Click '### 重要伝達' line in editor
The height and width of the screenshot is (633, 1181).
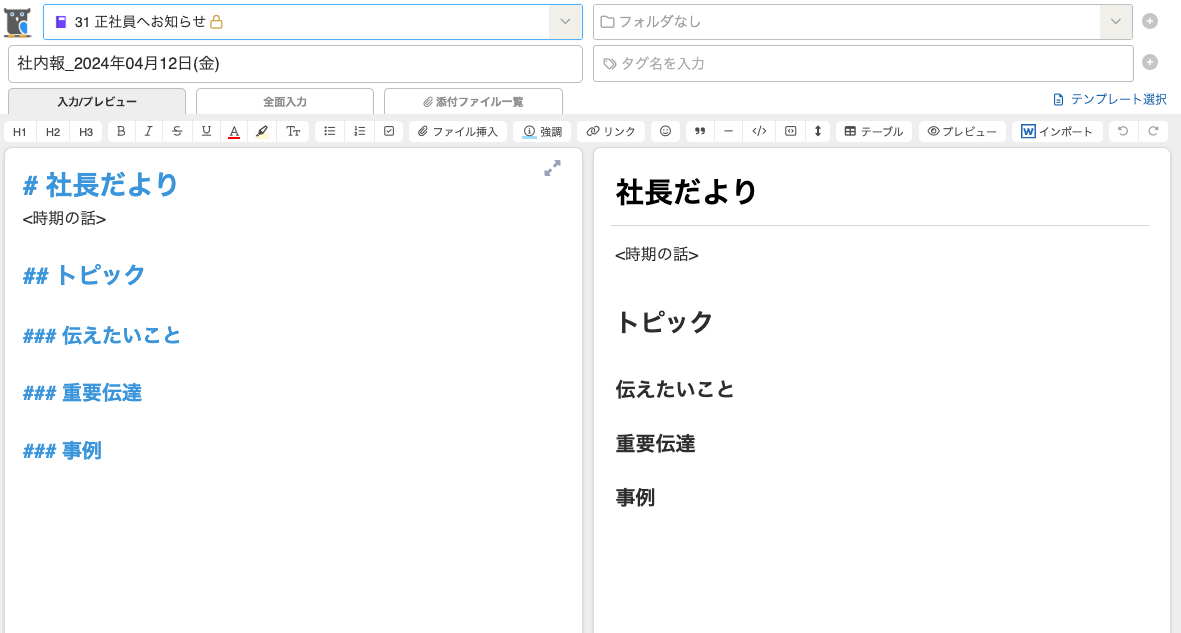(82, 393)
